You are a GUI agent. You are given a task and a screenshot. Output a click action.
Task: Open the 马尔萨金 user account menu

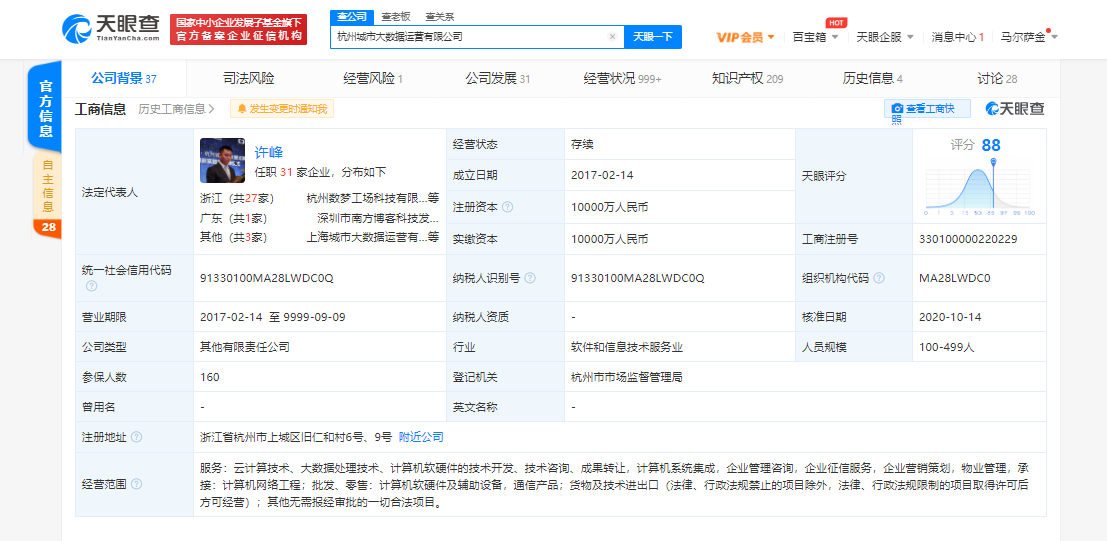tap(1029, 37)
